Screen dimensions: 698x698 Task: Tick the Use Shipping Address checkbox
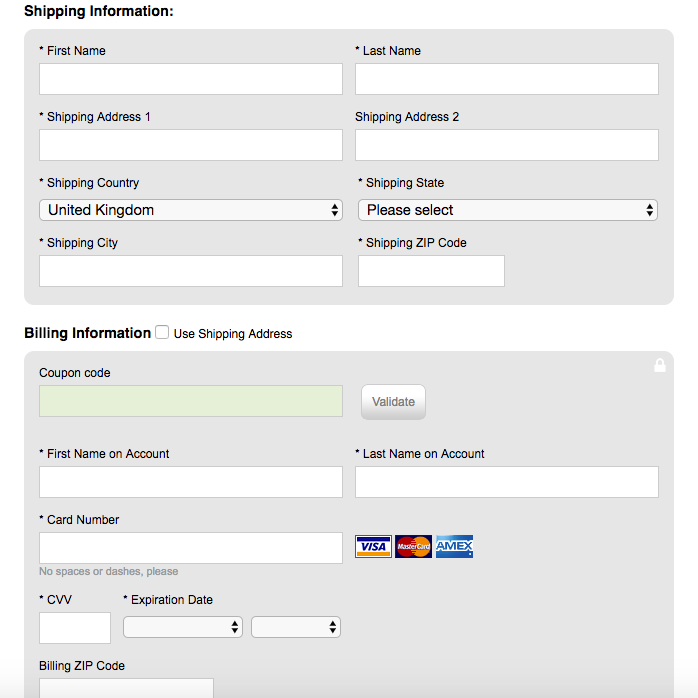pos(162,332)
